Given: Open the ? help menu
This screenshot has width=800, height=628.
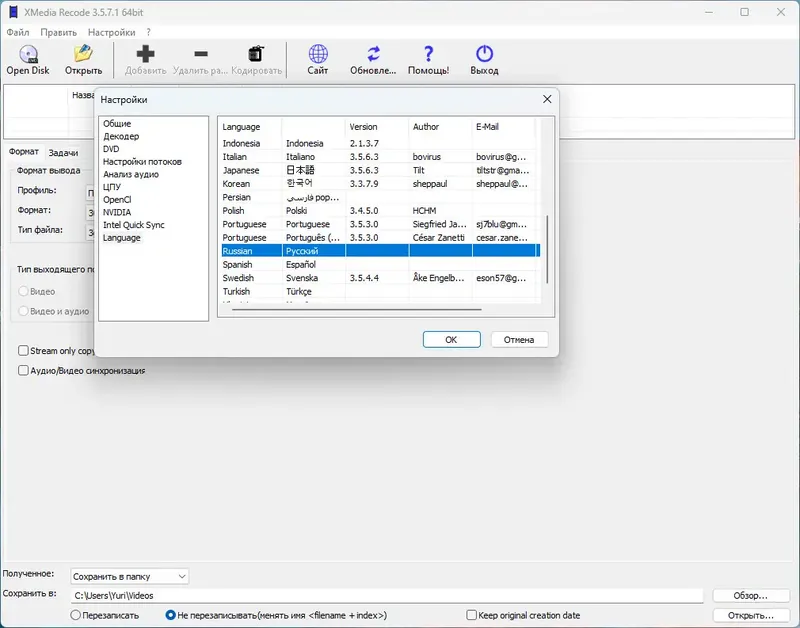Looking at the screenshot, I should click(148, 32).
